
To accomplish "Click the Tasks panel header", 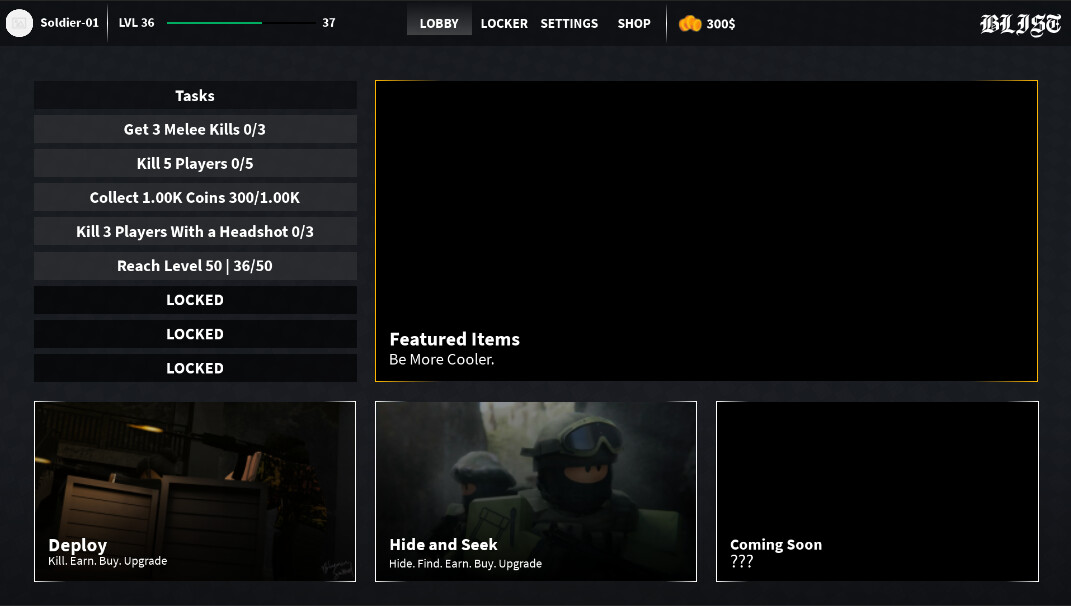I will pos(195,95).
